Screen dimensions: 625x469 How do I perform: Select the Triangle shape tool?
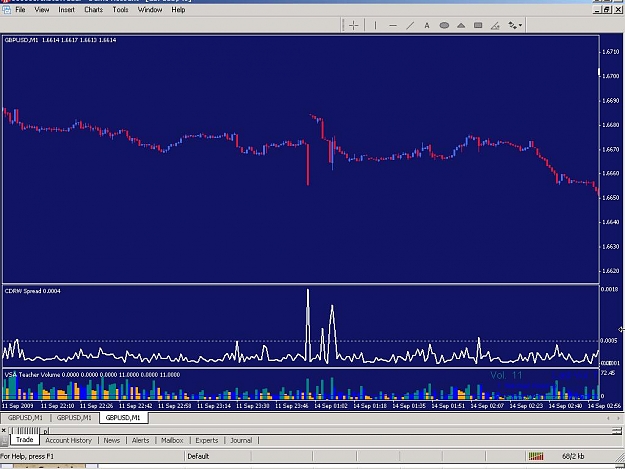tap(461, 26)
